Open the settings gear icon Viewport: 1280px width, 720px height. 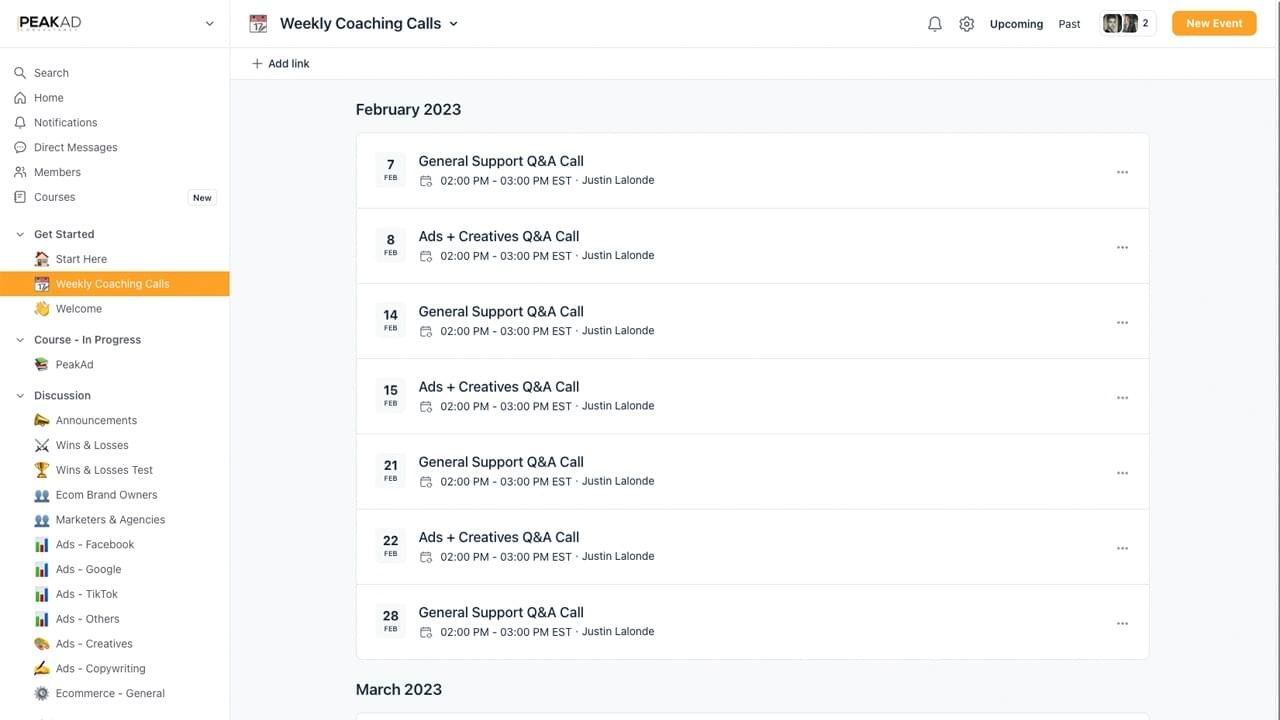(966, 24)
